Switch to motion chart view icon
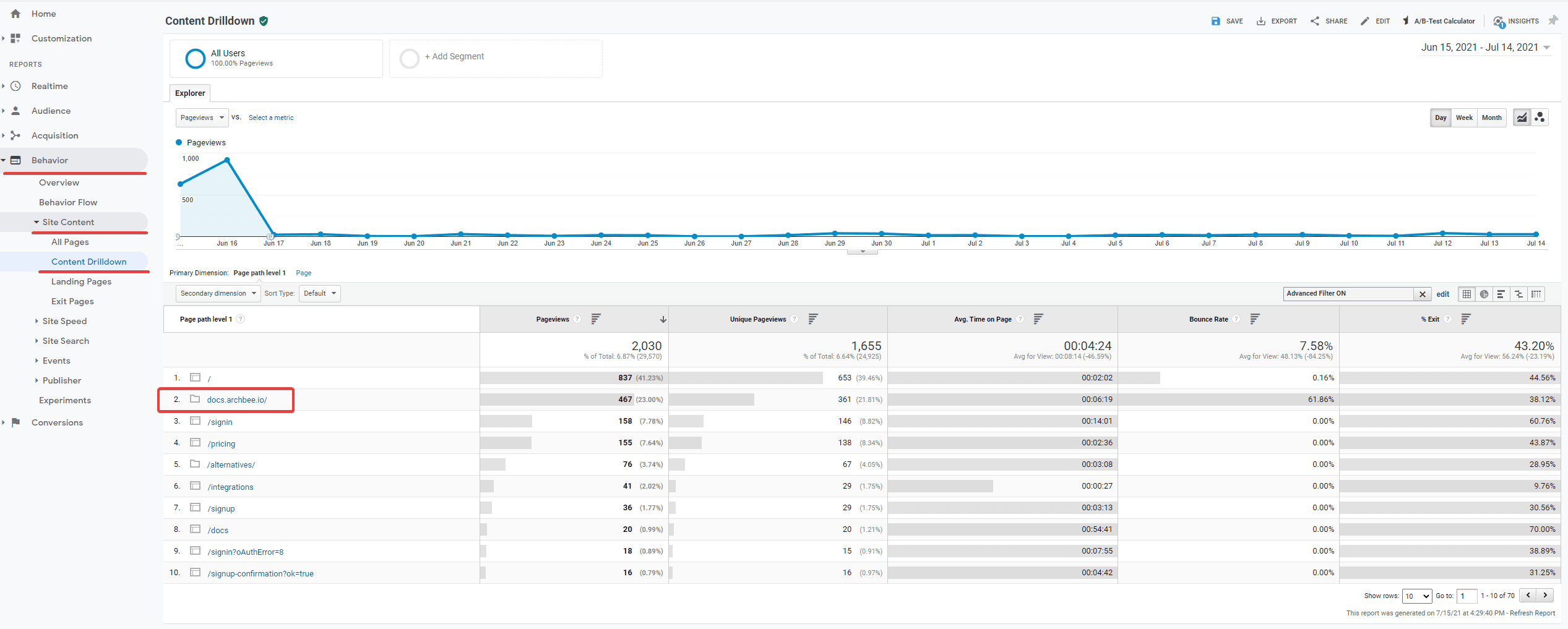 [1540, 118]
